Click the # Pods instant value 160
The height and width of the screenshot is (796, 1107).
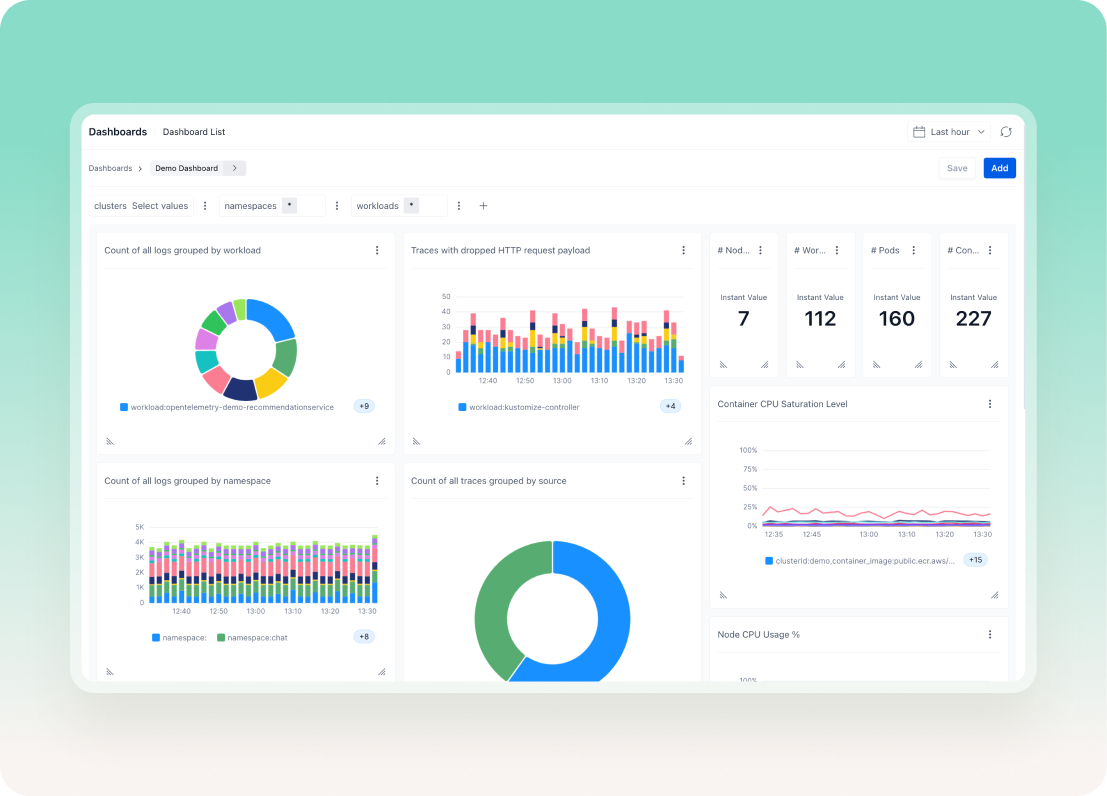point(897,319)
